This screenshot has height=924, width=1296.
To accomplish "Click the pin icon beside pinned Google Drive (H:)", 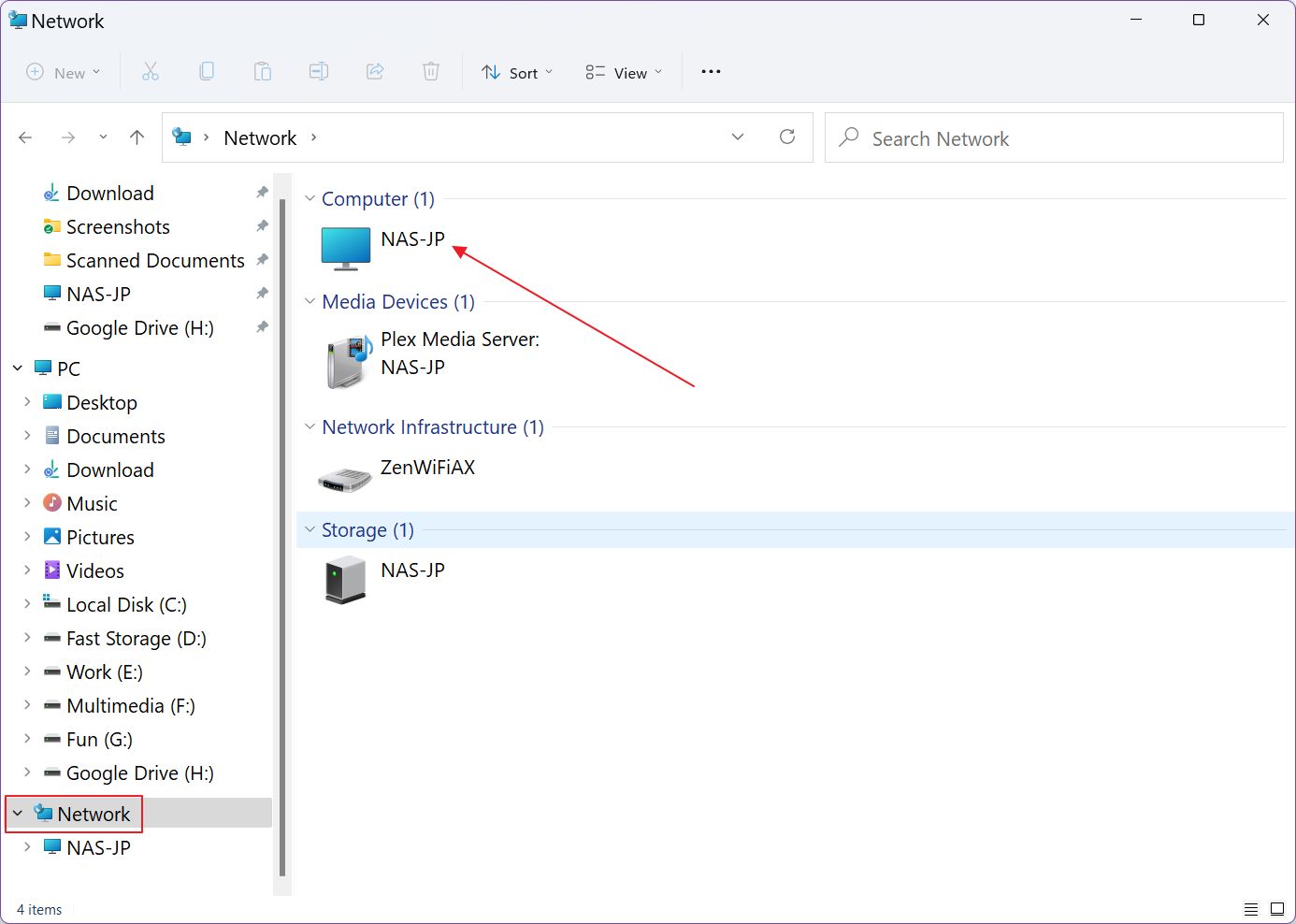I will point(262,327).
